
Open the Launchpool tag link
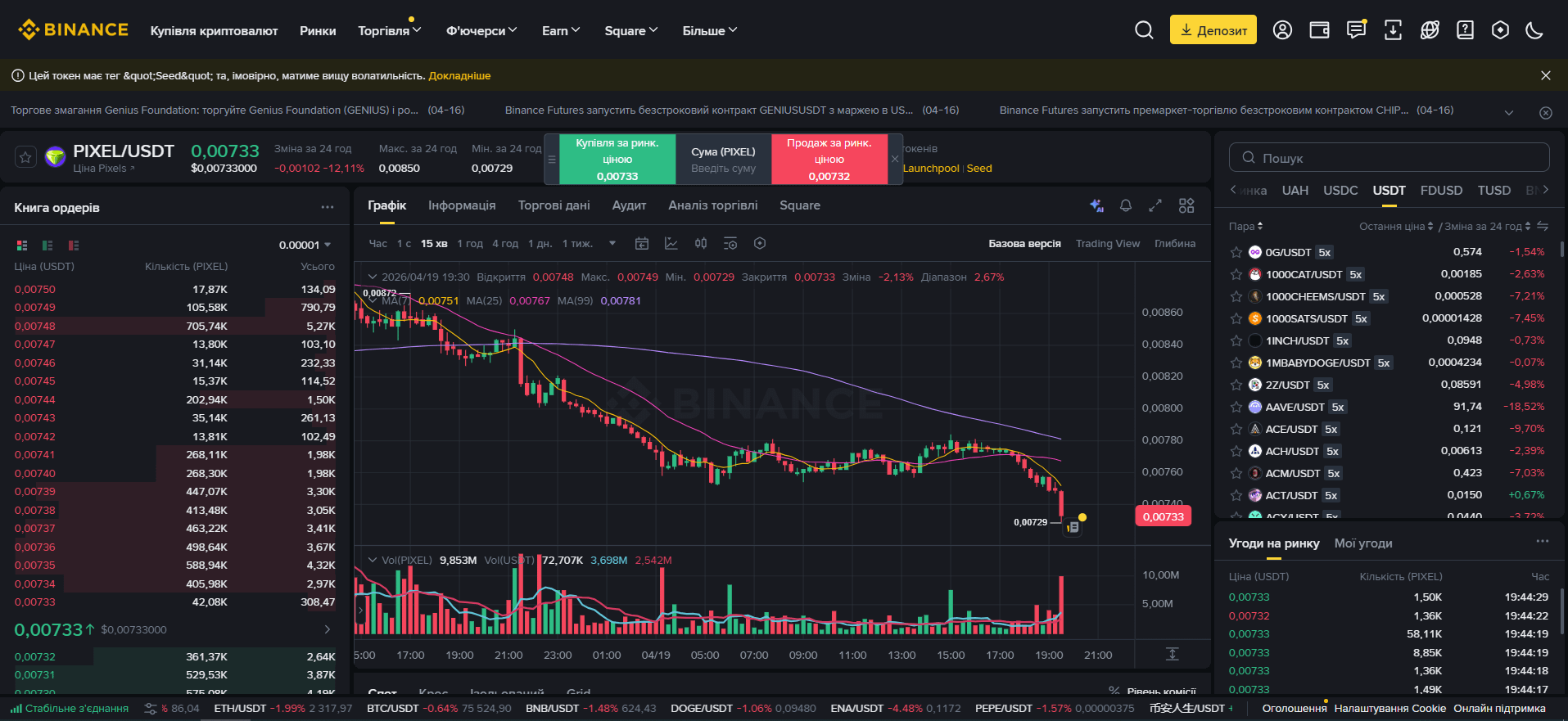[931, 168]
